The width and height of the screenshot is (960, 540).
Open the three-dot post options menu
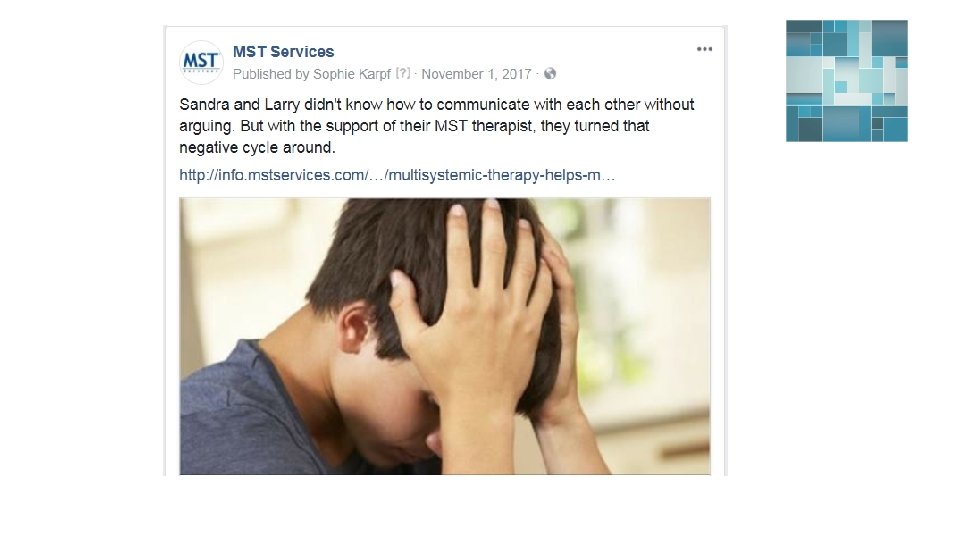tap(704, 49)
